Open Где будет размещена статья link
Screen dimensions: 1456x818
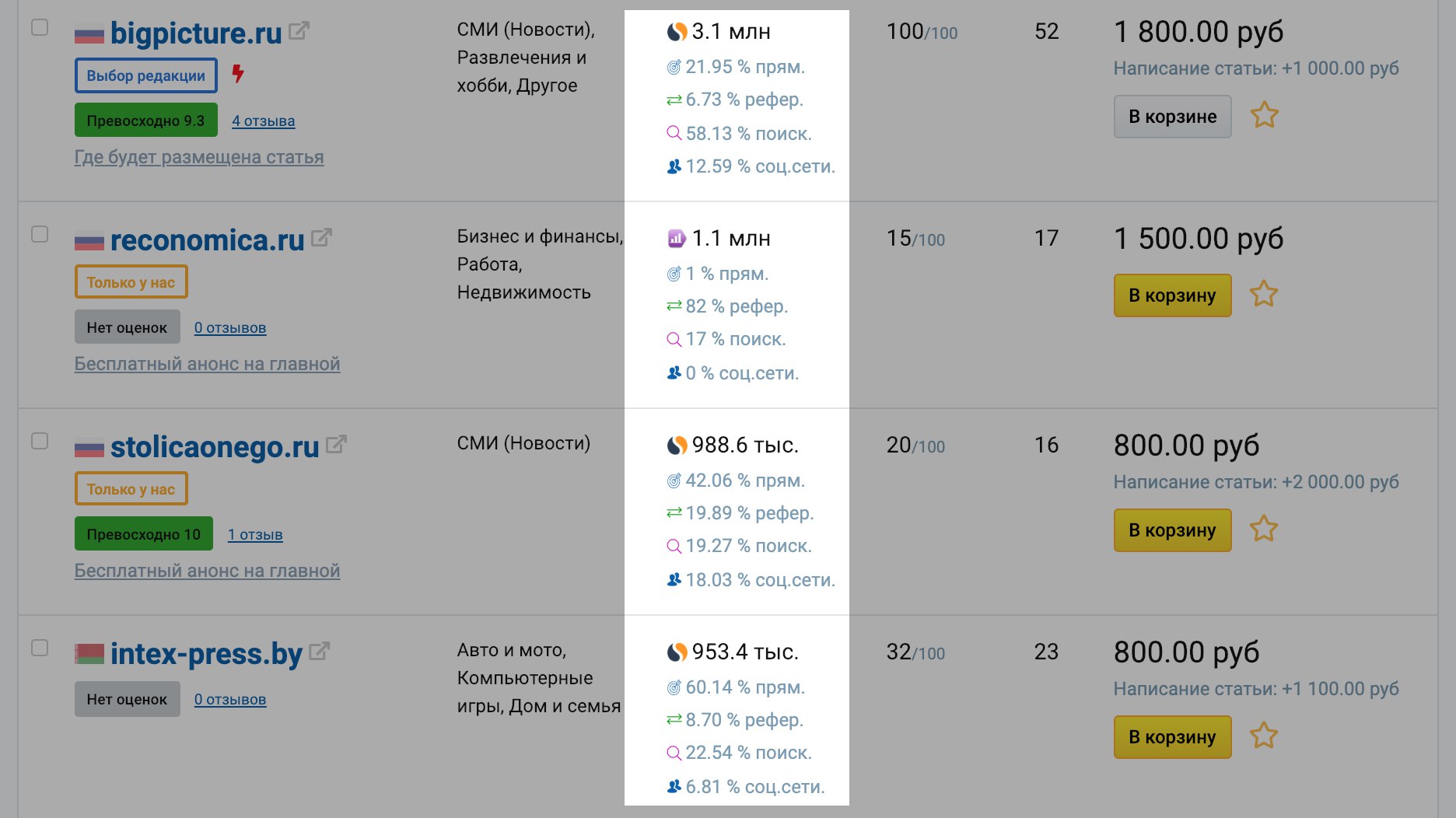coord(199,157)
